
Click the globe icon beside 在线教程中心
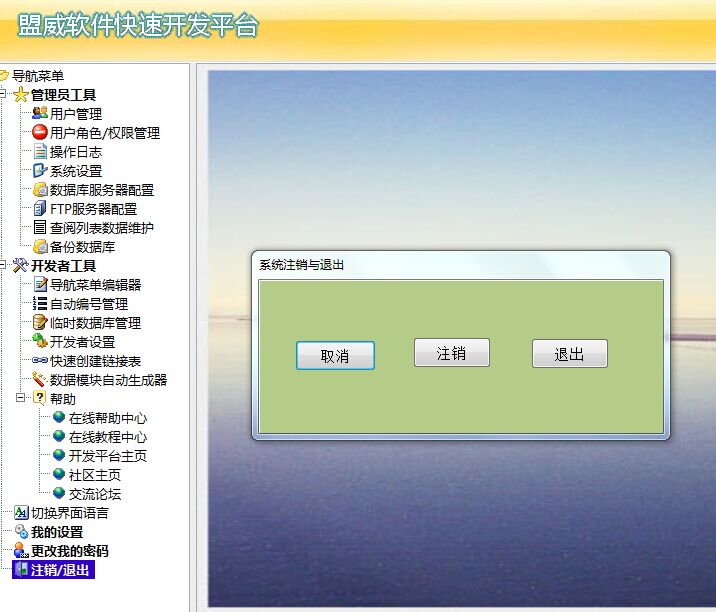pos(59,436)
